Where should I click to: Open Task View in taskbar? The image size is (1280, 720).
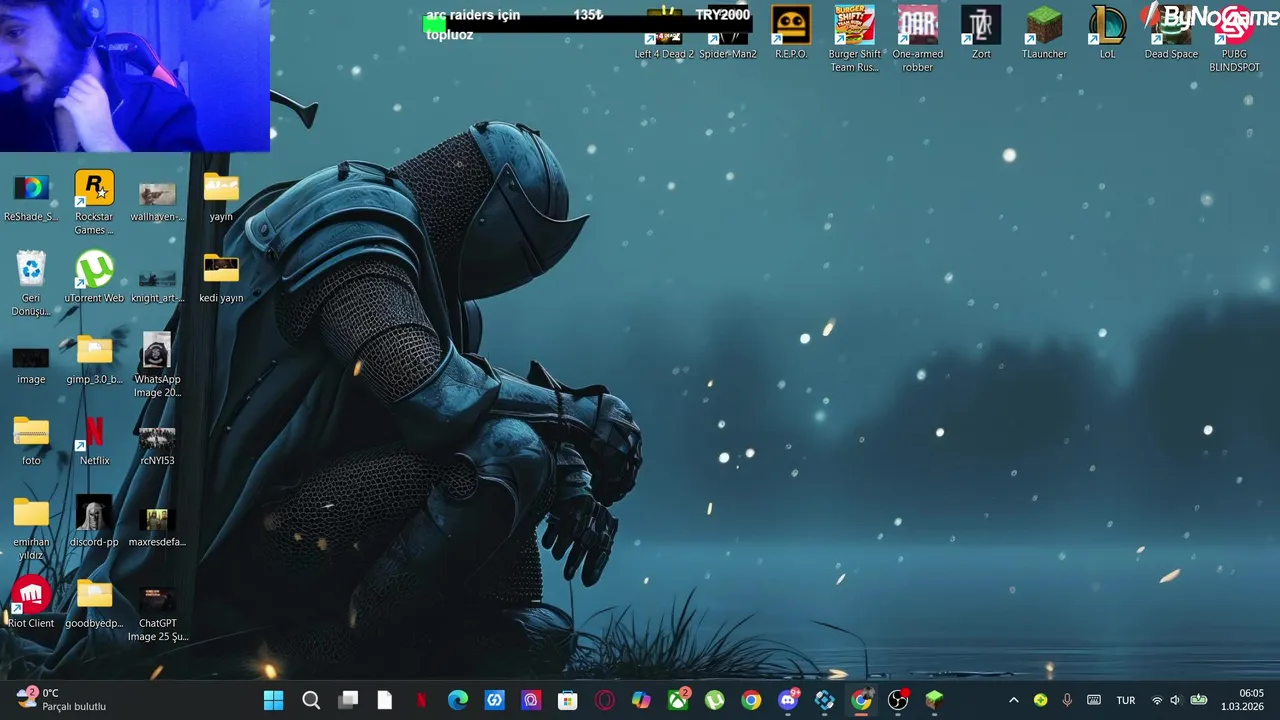(348, 700)
